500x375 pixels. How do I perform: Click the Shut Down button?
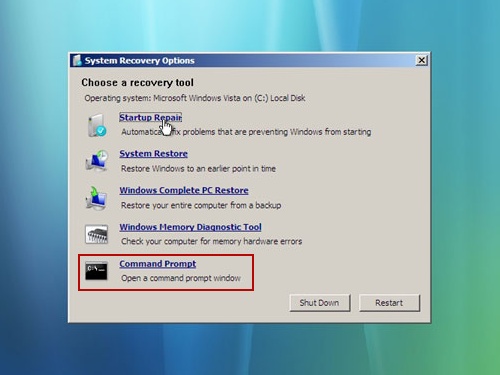click(x=320, y=303)
